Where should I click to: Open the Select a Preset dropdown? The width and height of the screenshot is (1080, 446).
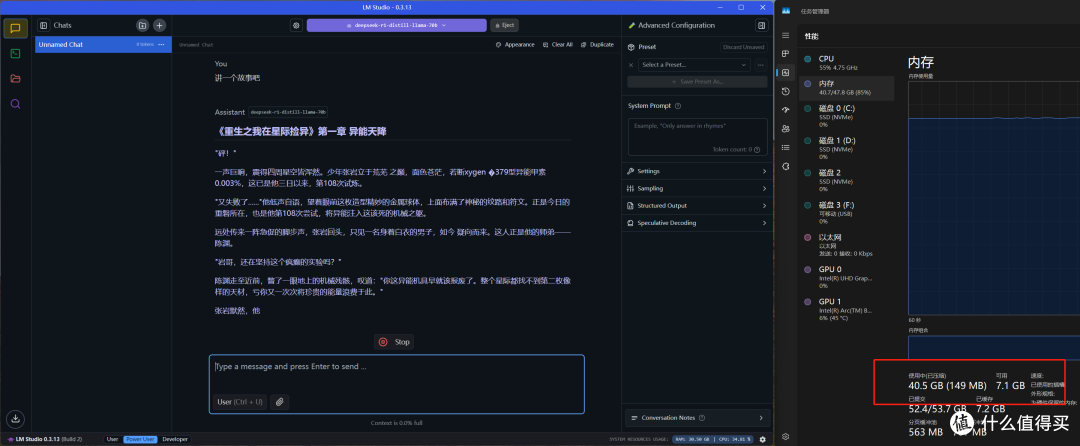coord(694,65)
